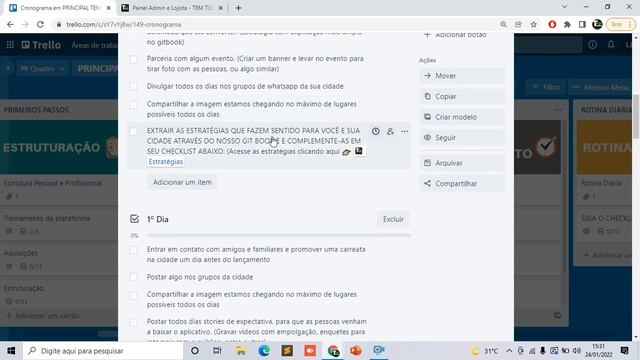Click Excluir next to 1º Dia
Image resolution: width=640 pixels, height=360 pixels.
tap(393, 219)
